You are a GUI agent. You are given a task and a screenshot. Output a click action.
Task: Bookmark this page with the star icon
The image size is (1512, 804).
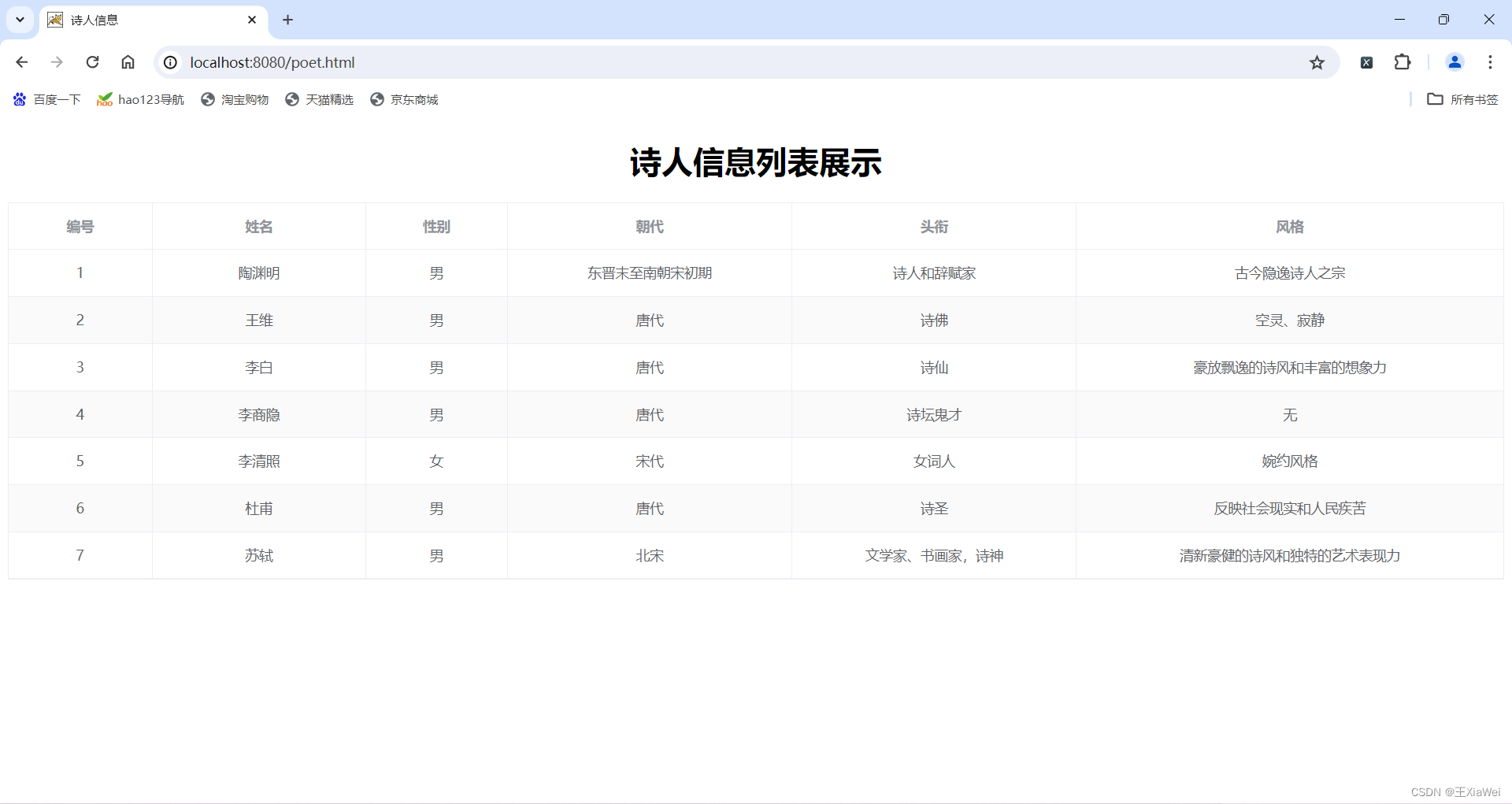(1317, 62)
